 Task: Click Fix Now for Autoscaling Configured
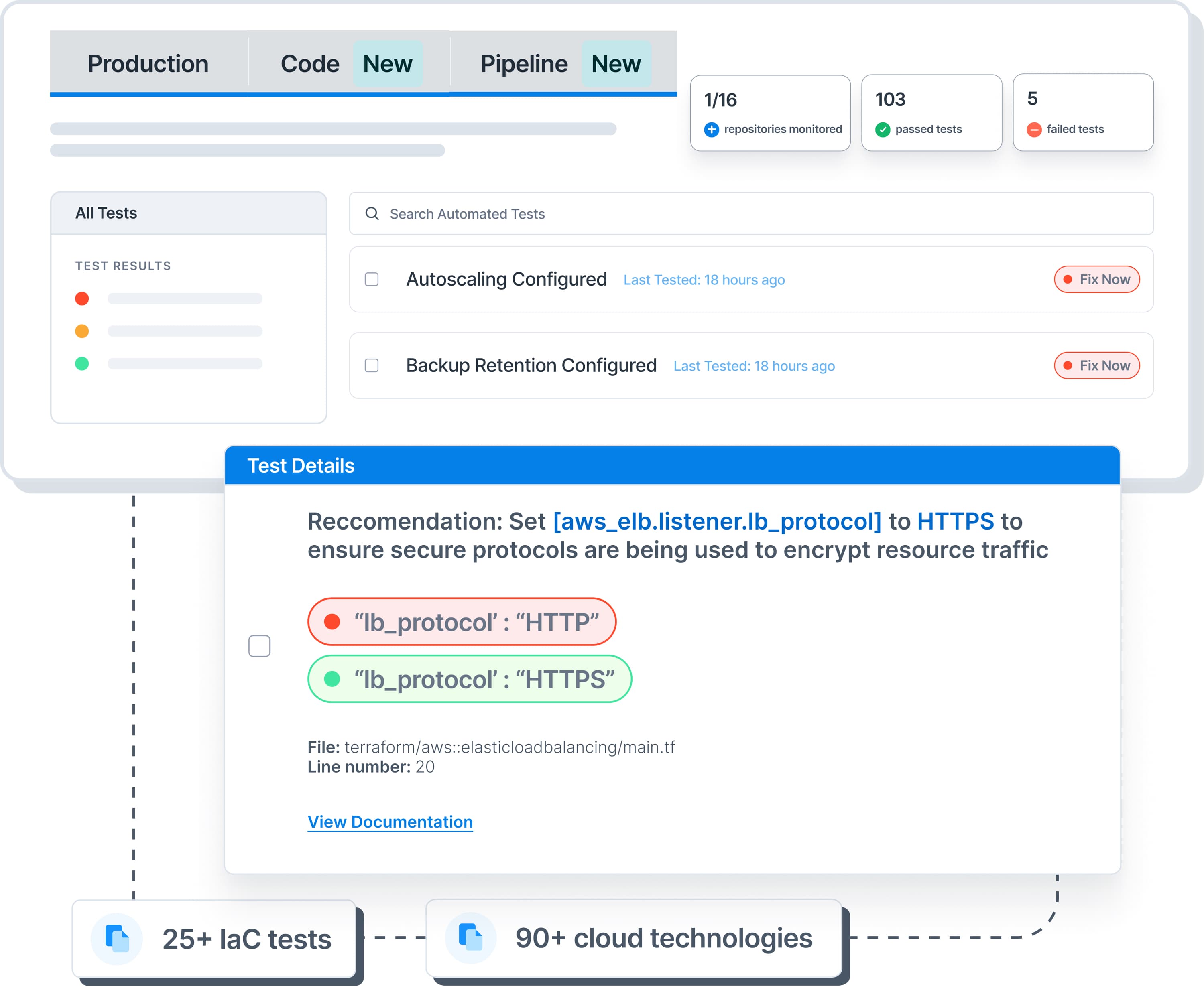1096,279
